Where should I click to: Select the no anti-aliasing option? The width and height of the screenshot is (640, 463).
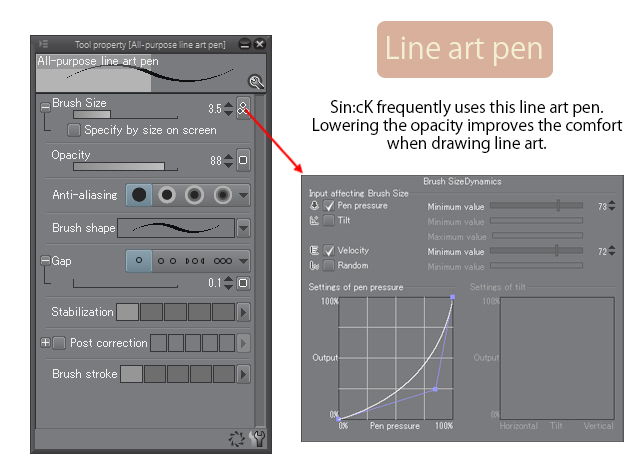(x=139, y=195)
